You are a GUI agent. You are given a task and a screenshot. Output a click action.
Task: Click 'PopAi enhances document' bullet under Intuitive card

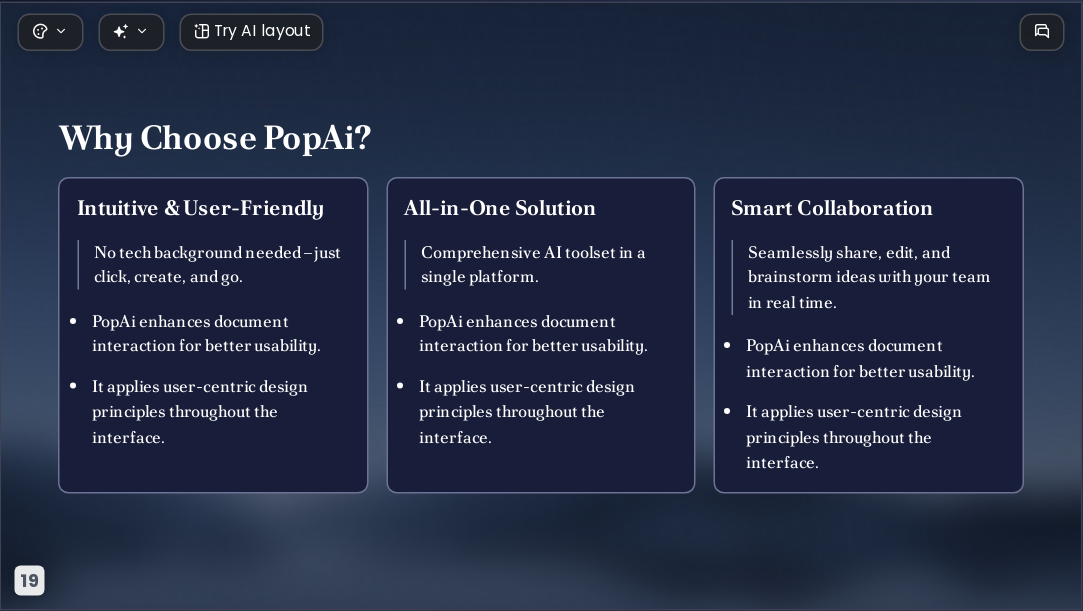click(206, 333)
